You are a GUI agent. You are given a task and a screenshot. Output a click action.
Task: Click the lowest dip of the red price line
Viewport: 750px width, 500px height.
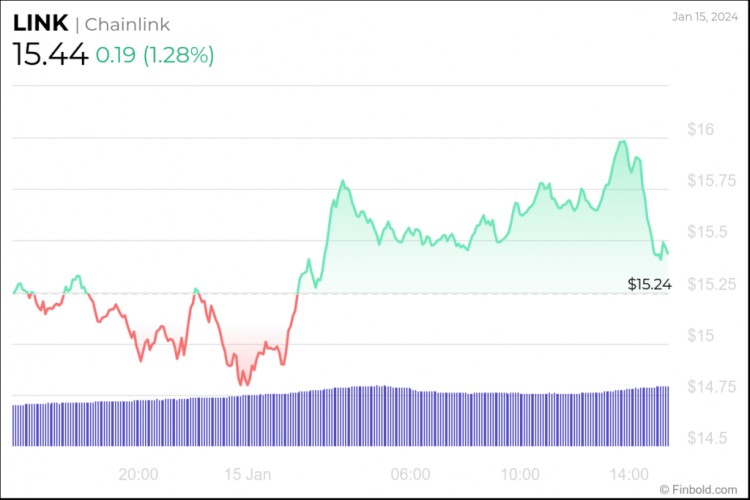pos(243,384)
